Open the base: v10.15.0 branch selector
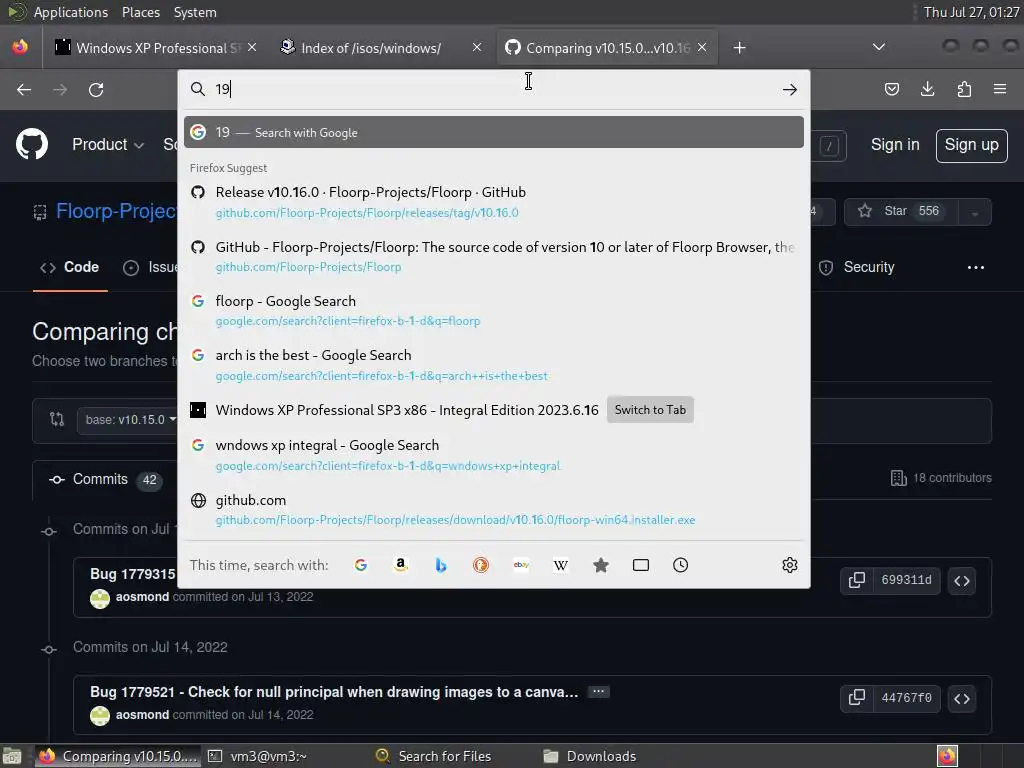The width and height of the screenshot is (1024, 768). pos(128,420)
